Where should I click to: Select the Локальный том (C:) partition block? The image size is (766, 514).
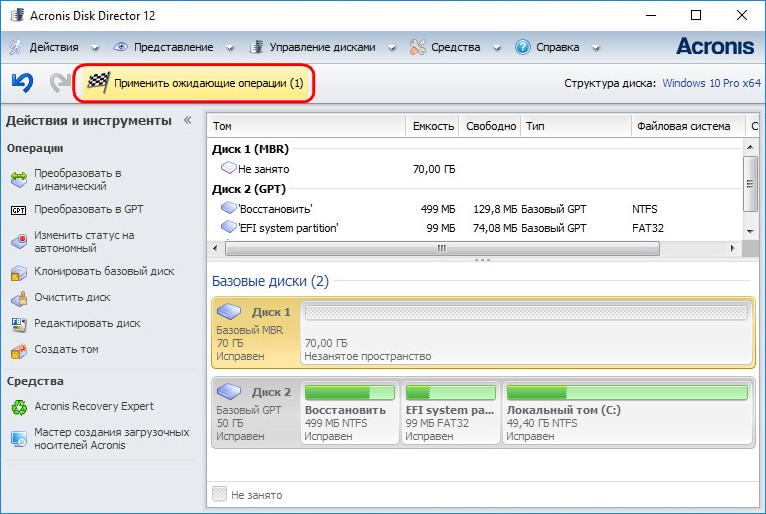click(627, 413)
